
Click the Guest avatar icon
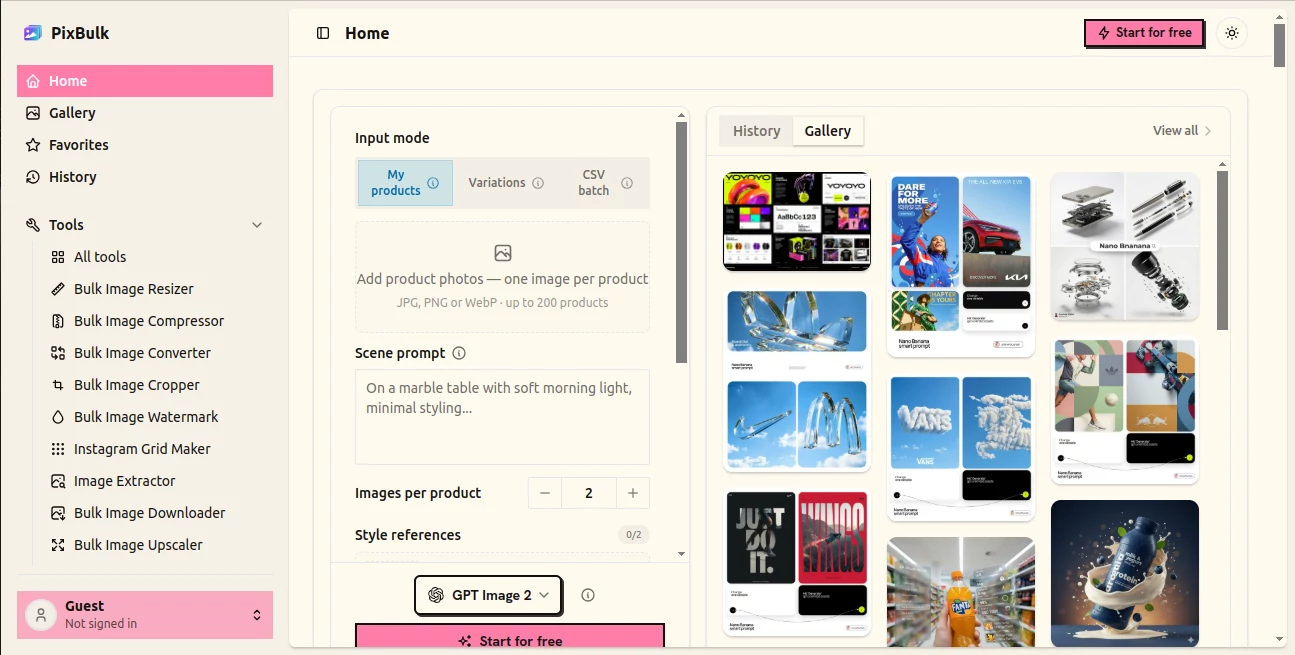click(41, 615)
